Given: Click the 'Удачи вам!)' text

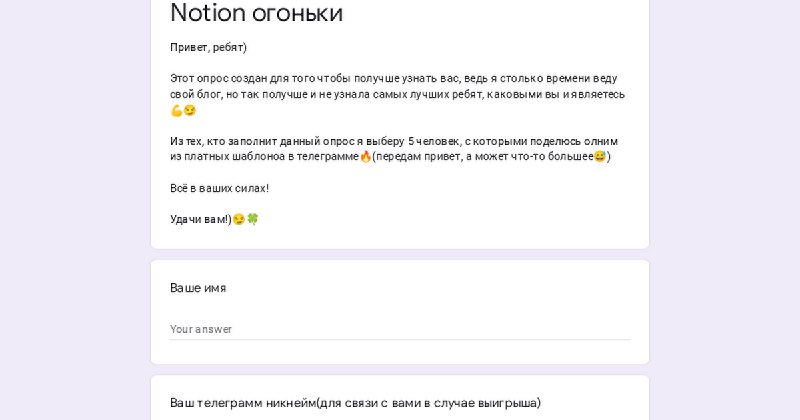Looking at the screenshot, I should pyautogui.click(x=201, y=219).
